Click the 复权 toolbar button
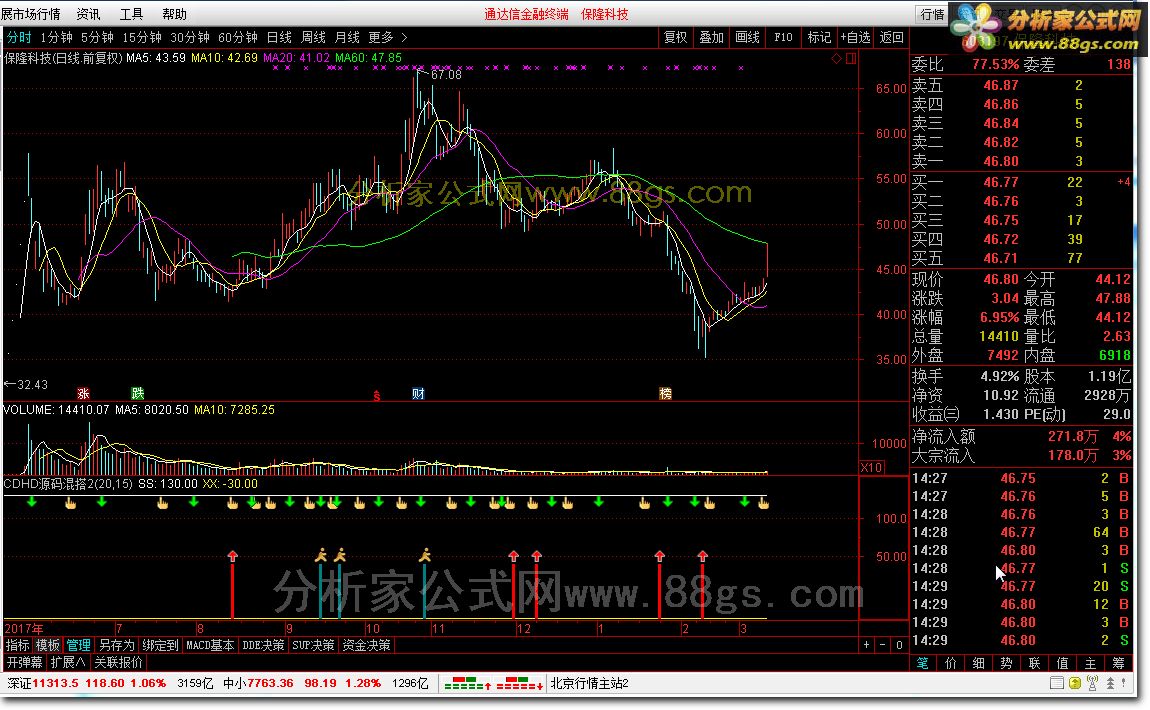1150x710 pixels. point(675,37)
